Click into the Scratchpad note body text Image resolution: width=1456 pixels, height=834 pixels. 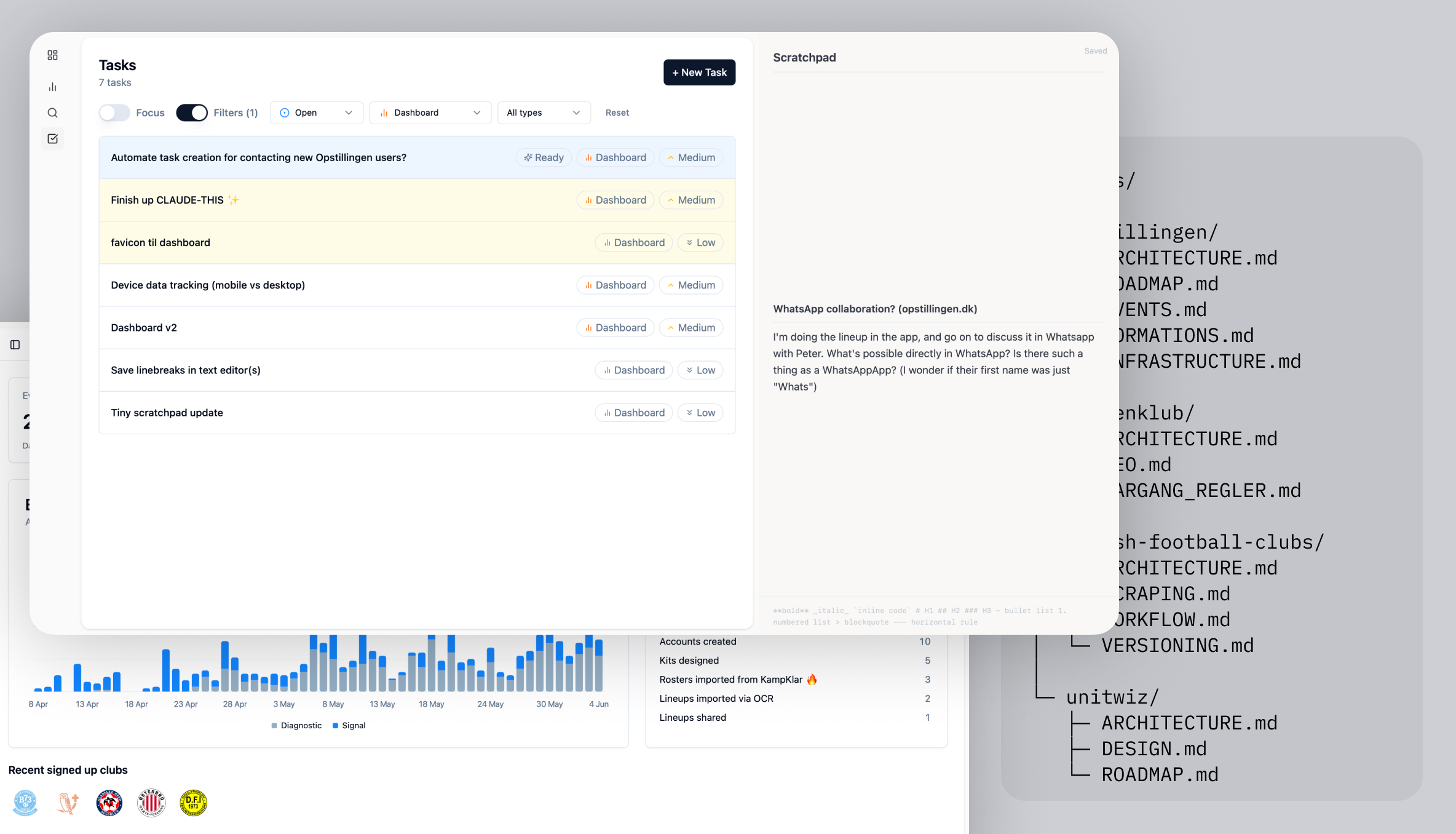pyautogui.click(x=933, y=362)
